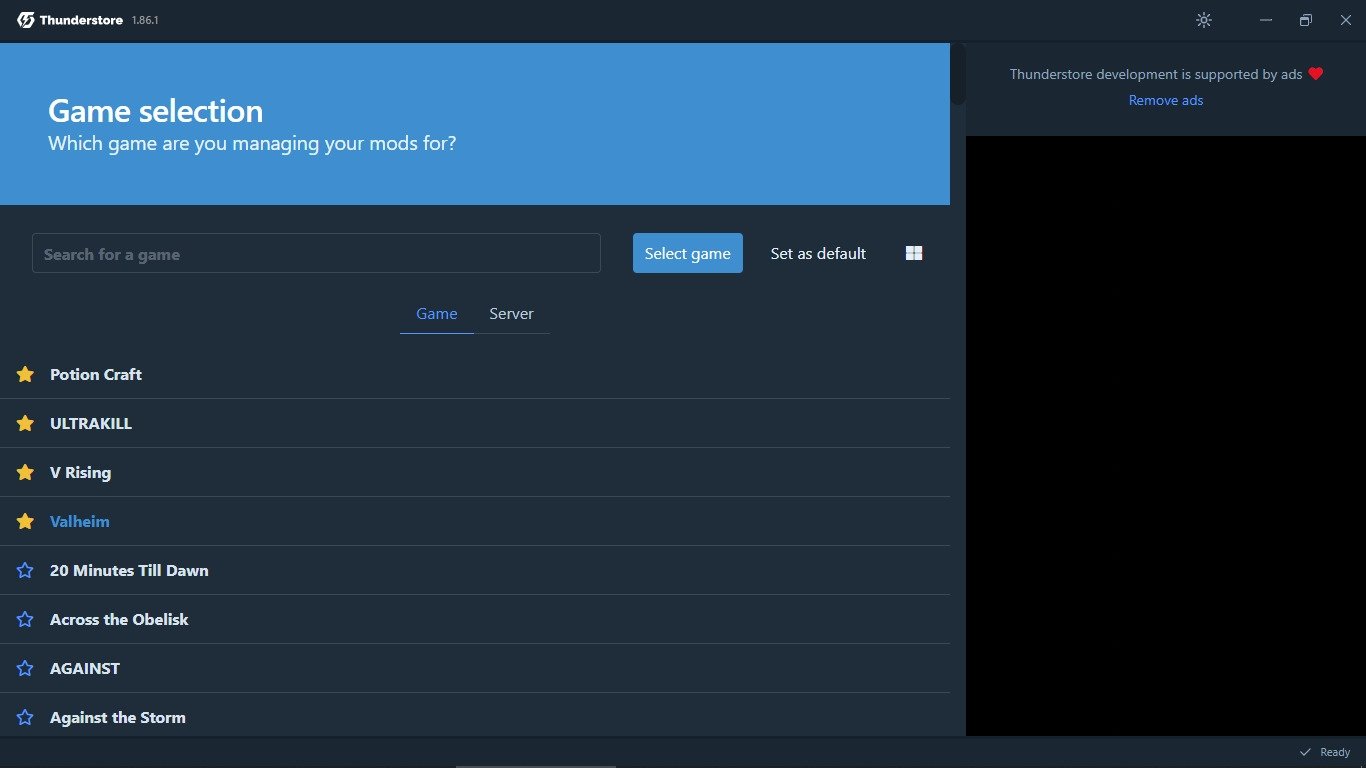Click the Ready checkmark status icon

(x=1305, y=752)
